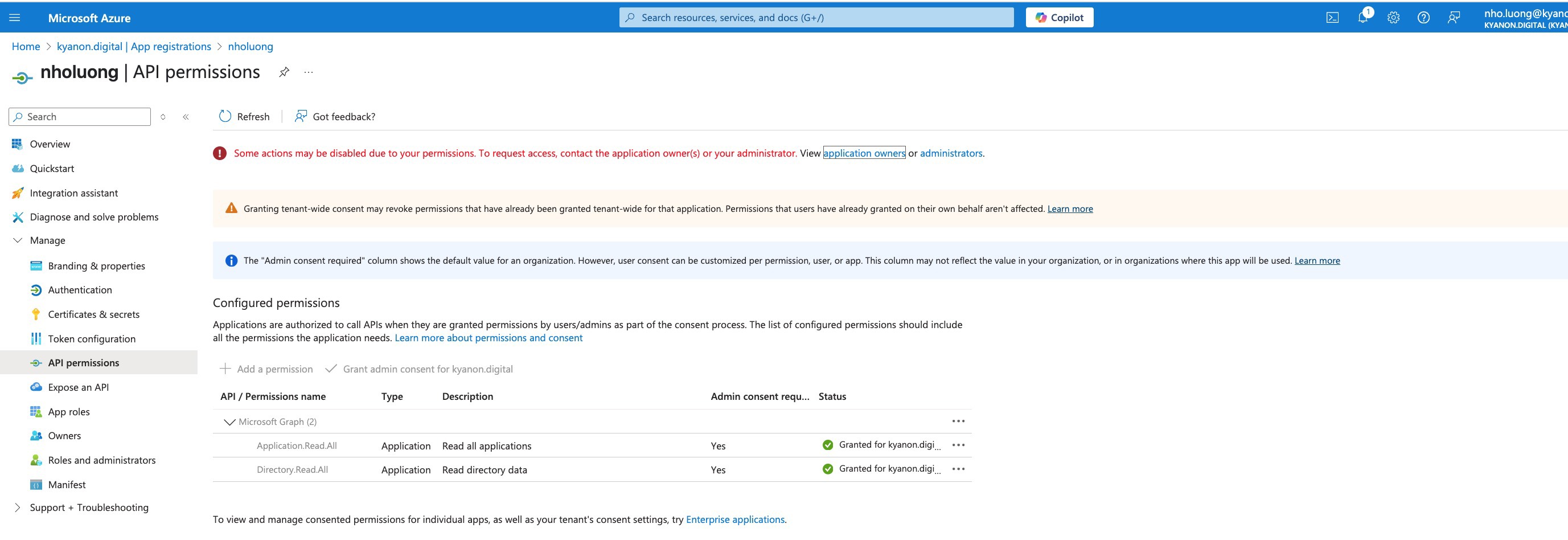Click the Admin consent required column header
The height and width of the screenshot is (540, 1568).
tap(760, 396)
